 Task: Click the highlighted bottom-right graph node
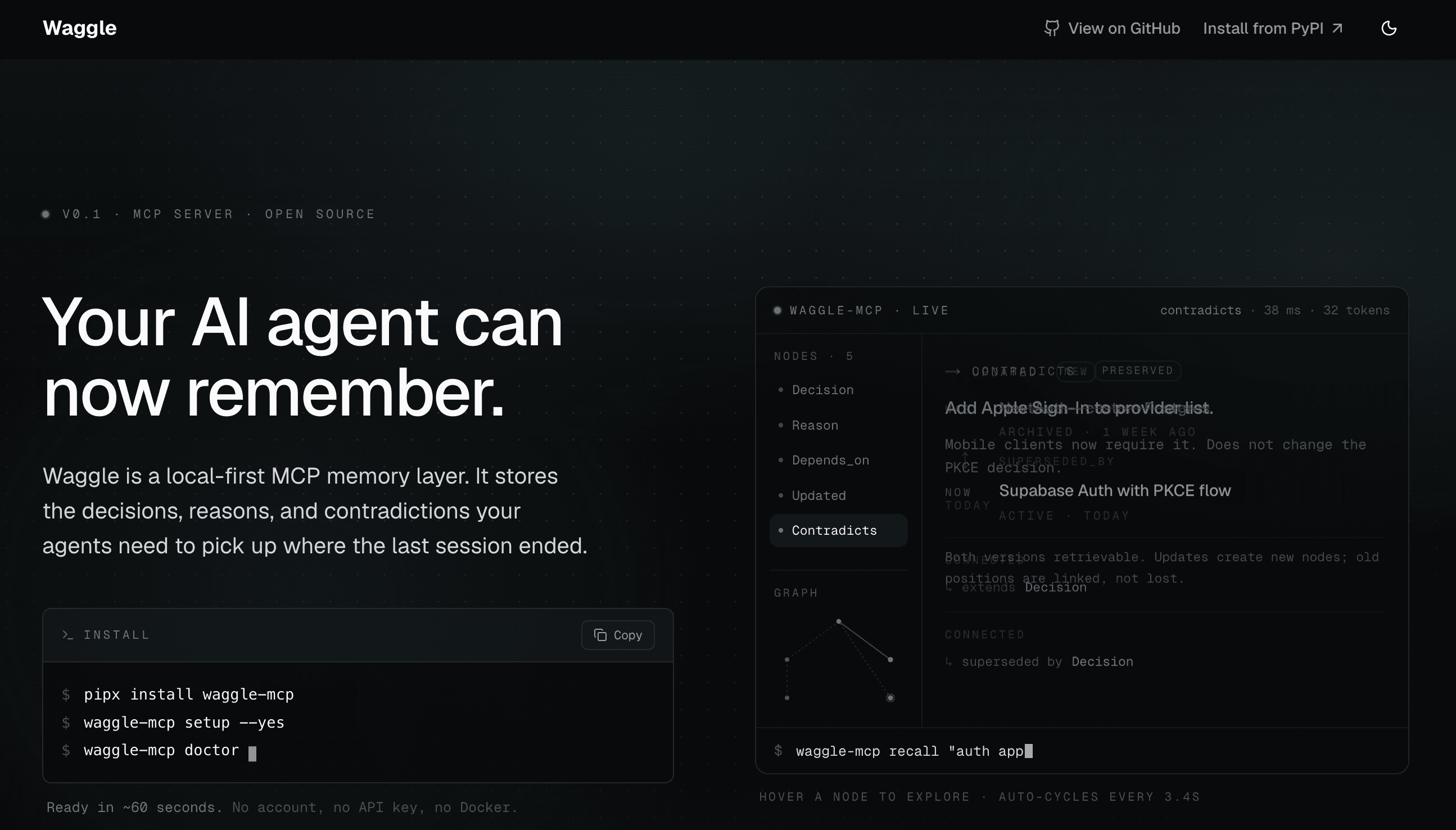click(890, 698)
